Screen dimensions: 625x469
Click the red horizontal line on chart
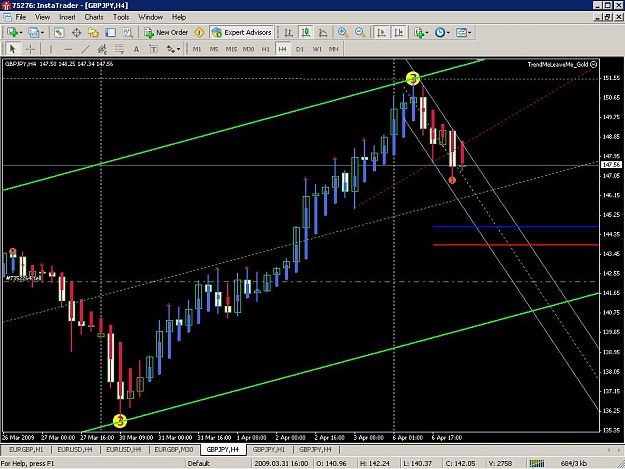[x=516, y=245]
